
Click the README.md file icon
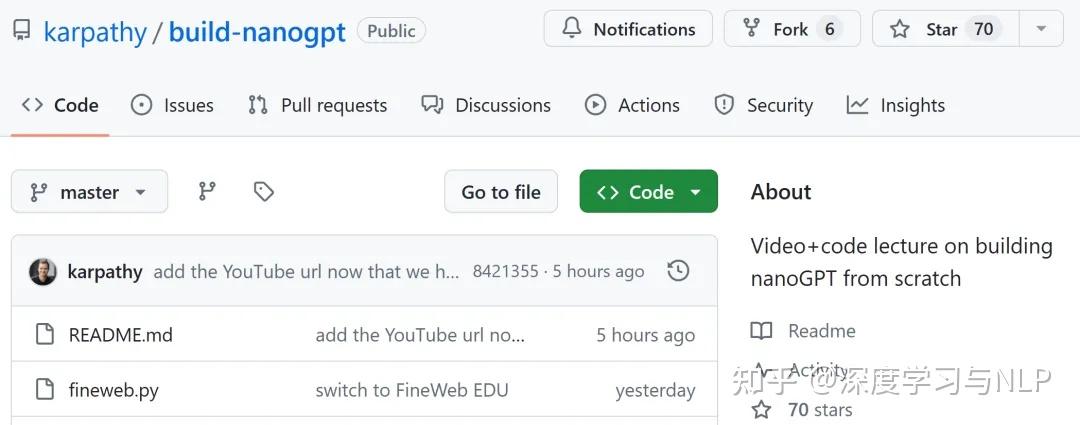point(44,335)
